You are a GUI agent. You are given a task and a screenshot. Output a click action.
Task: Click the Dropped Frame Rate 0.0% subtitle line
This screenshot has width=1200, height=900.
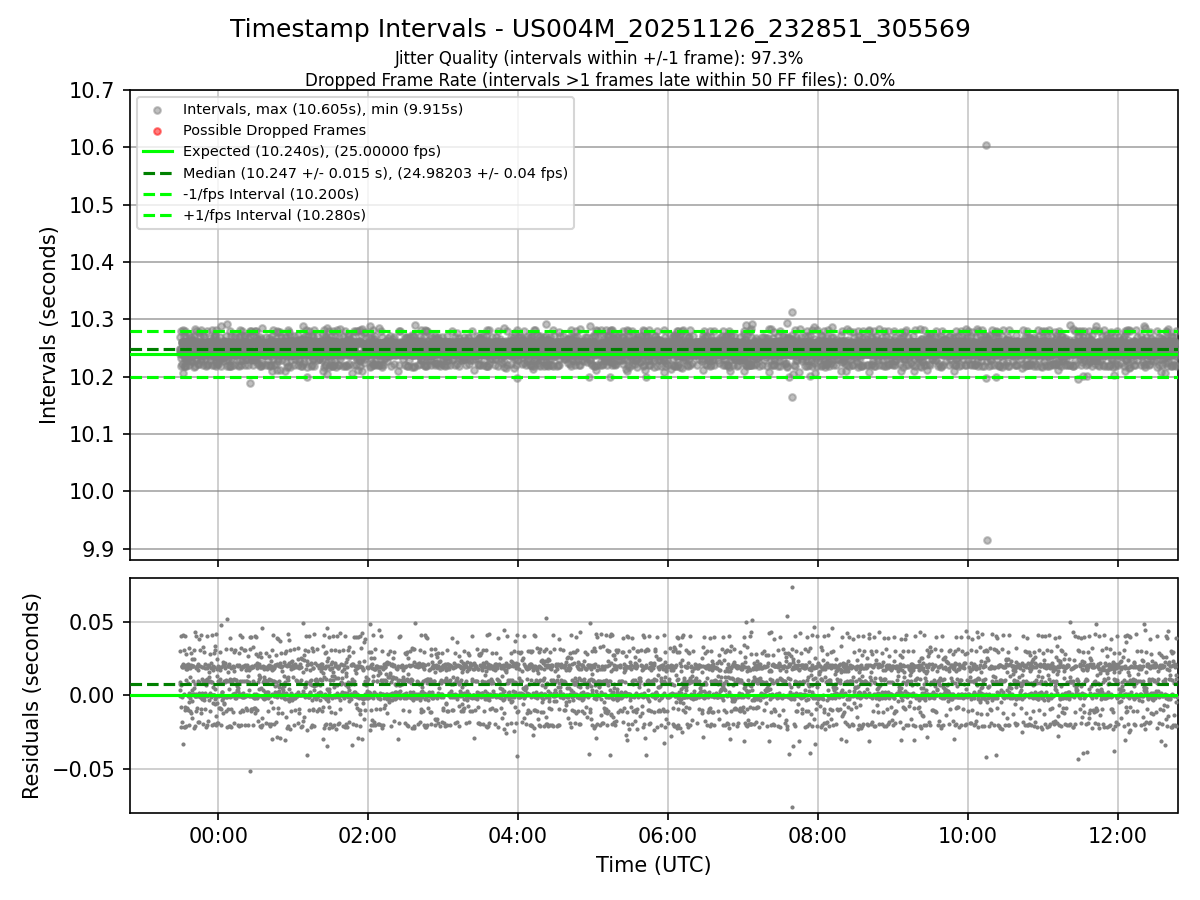600,80
